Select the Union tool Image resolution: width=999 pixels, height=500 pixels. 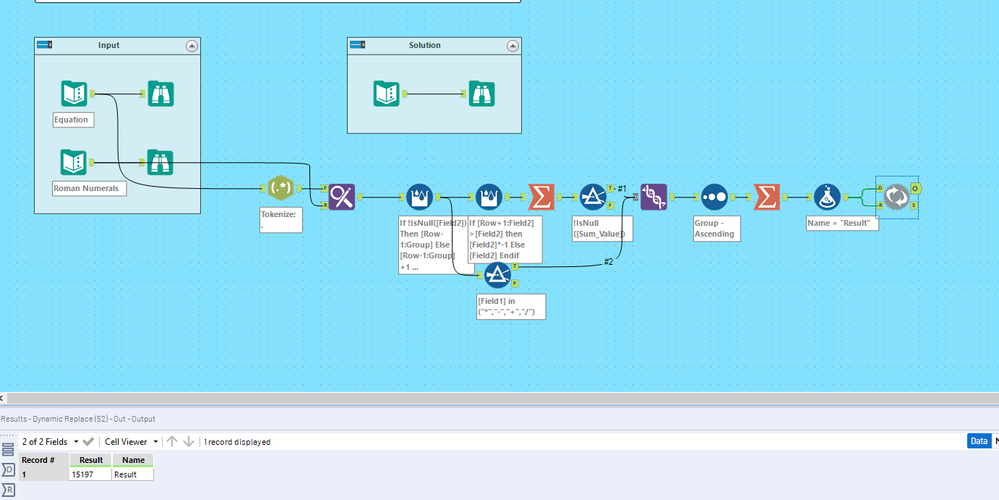tap(654, 197)
